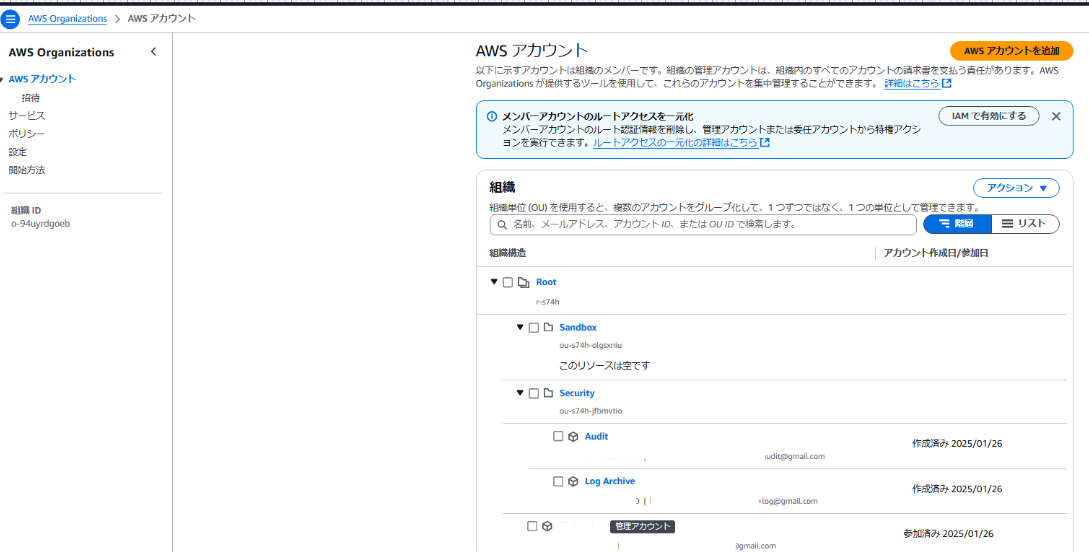Collapse the Sandbox OU node
This screenshot has width=1089, height=552.
[519, 327]
